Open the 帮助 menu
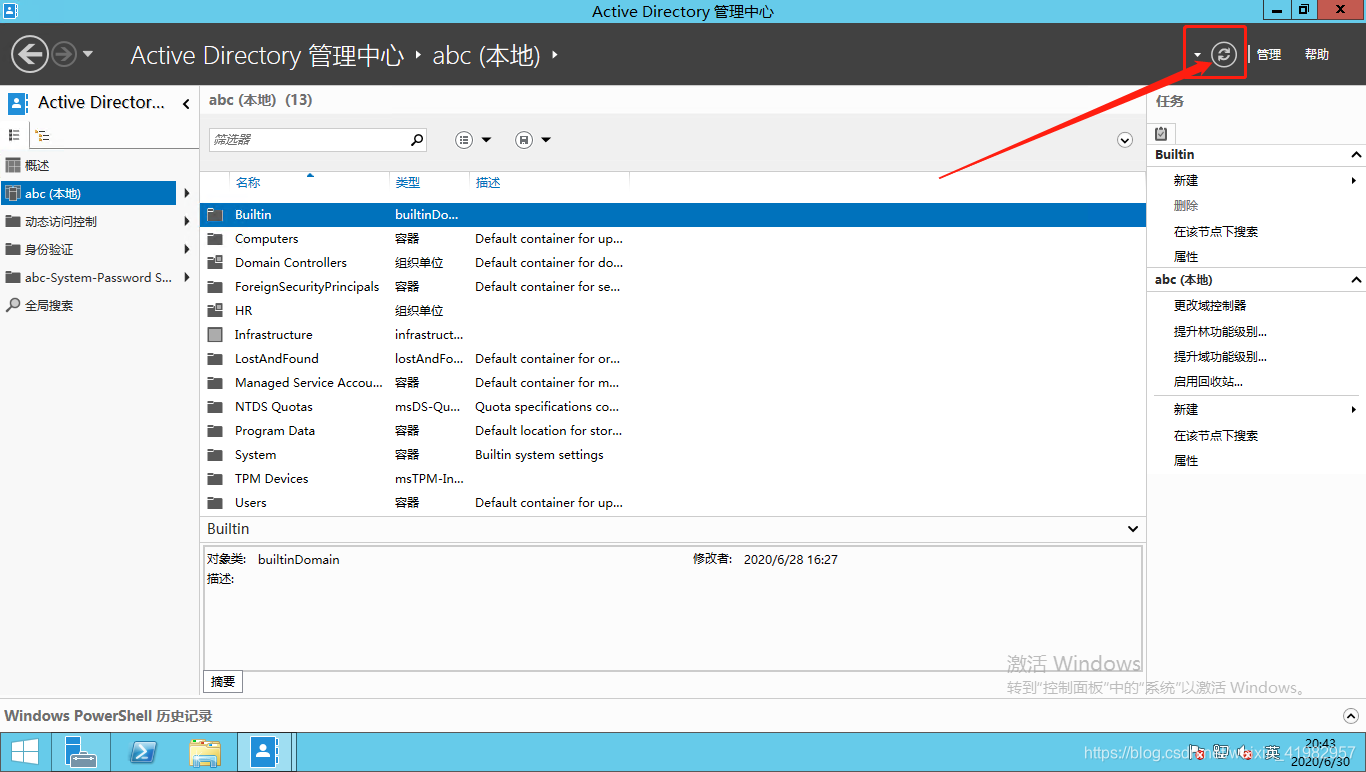The image size is (1366, 772). tap(1317, 55)
